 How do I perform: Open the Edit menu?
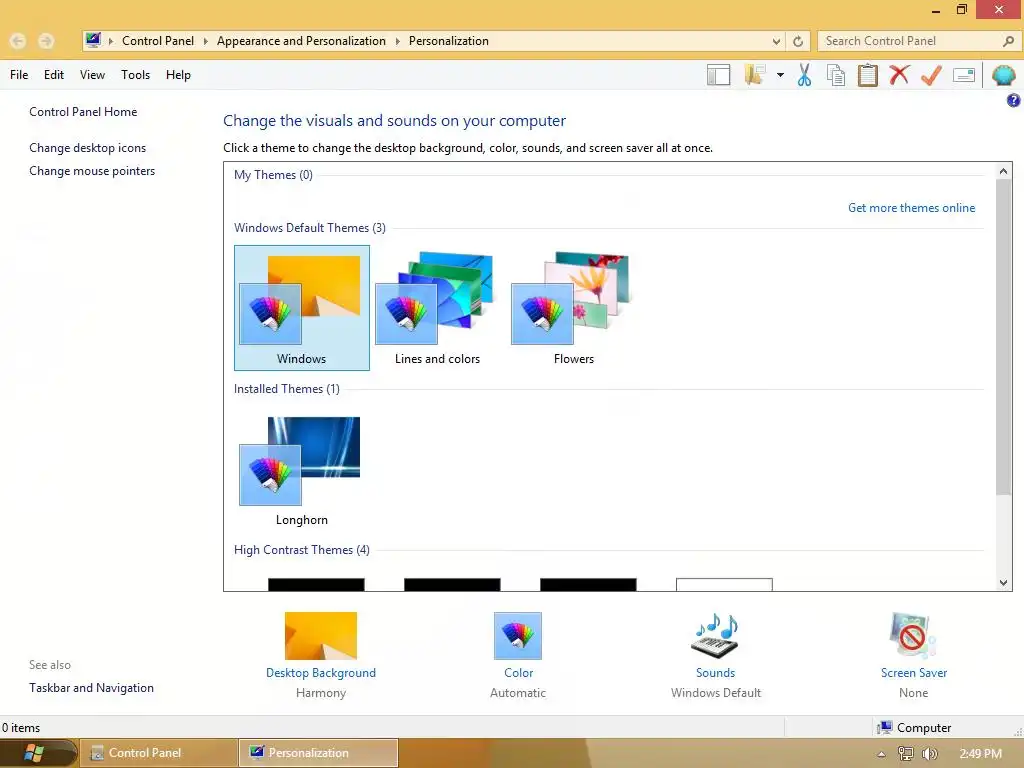pyautogui.click(x=54, y=75)
